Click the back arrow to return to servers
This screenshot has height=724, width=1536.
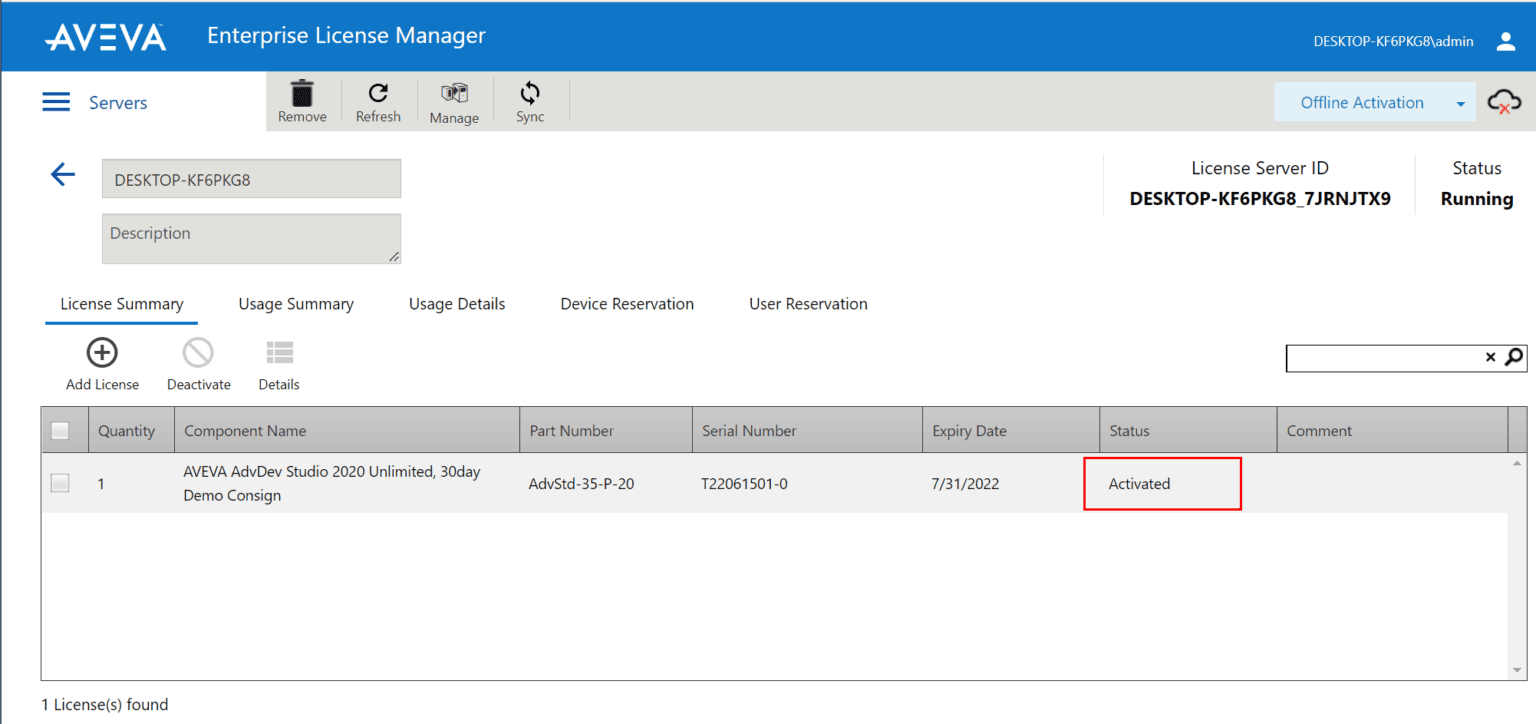[x=62, y=174]
